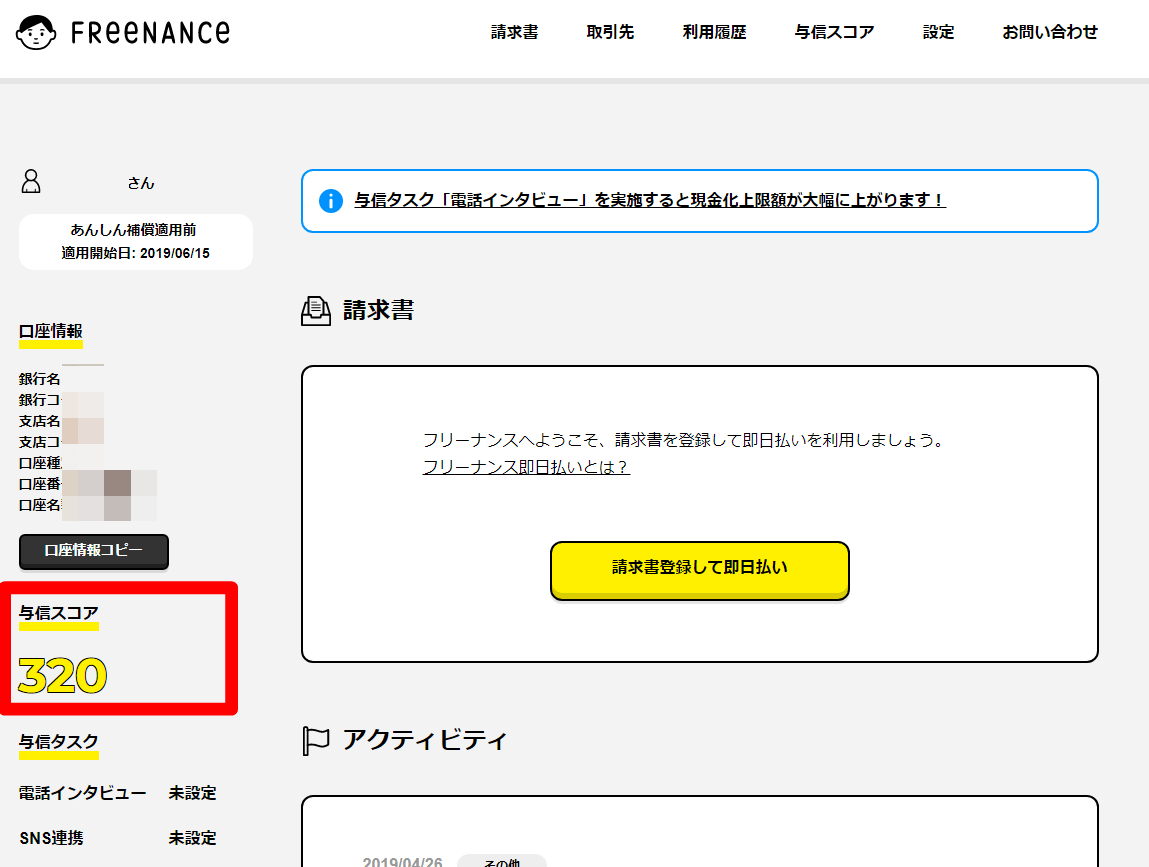Viewport: 1149px width, 867px height.
Task: Click the あんしん補償適用前 status text
Action: (x=133, y=230)
